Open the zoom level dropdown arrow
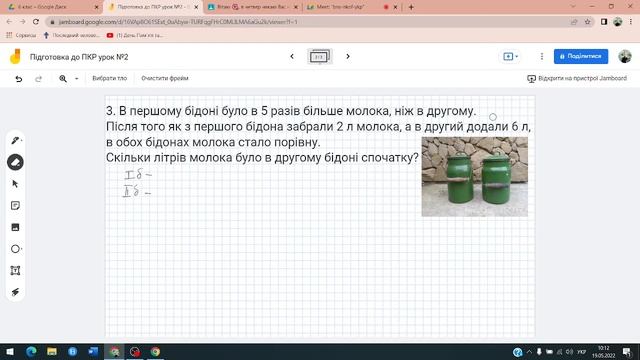Image resolution: width=640 pixels, height=360 pixels. [76, 78]
